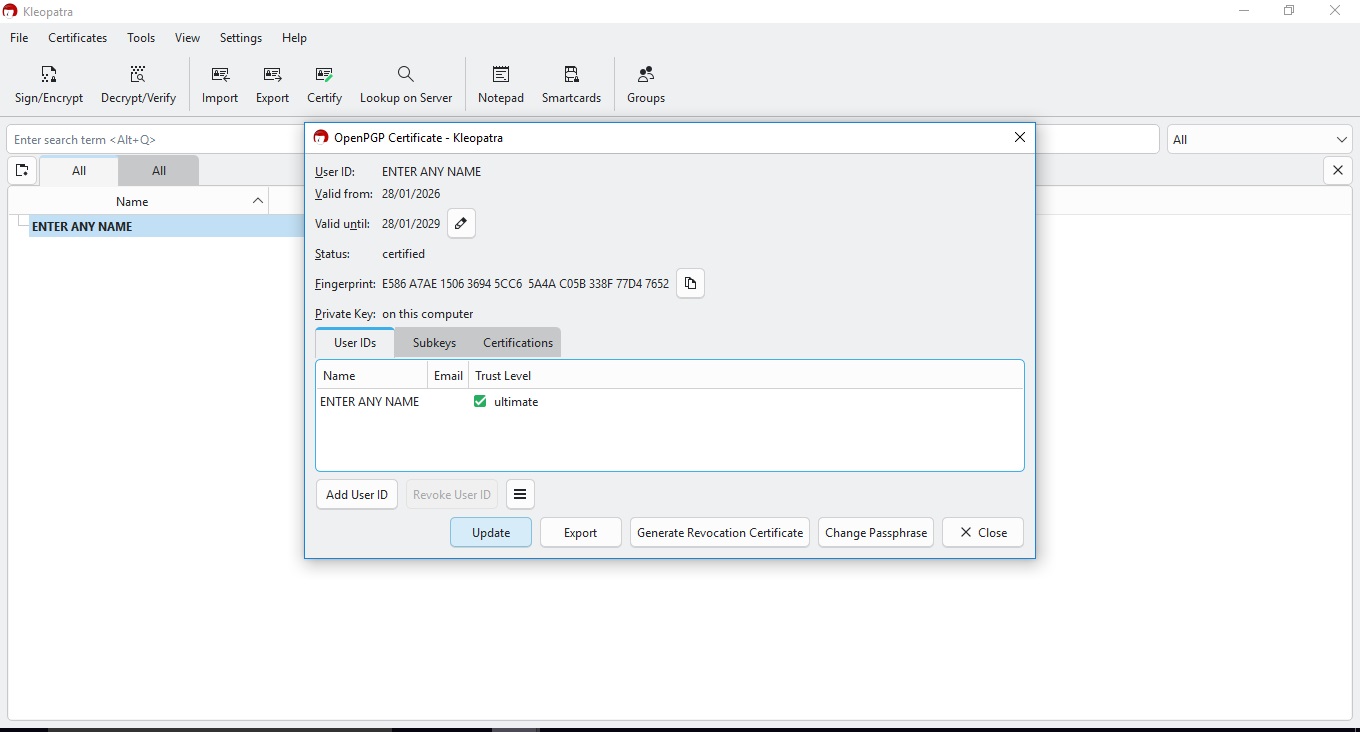Click the Name column header in the User IDs table
Image resolution: width=1360 pixels, height=732 pixels.
(x=371, y=376)
